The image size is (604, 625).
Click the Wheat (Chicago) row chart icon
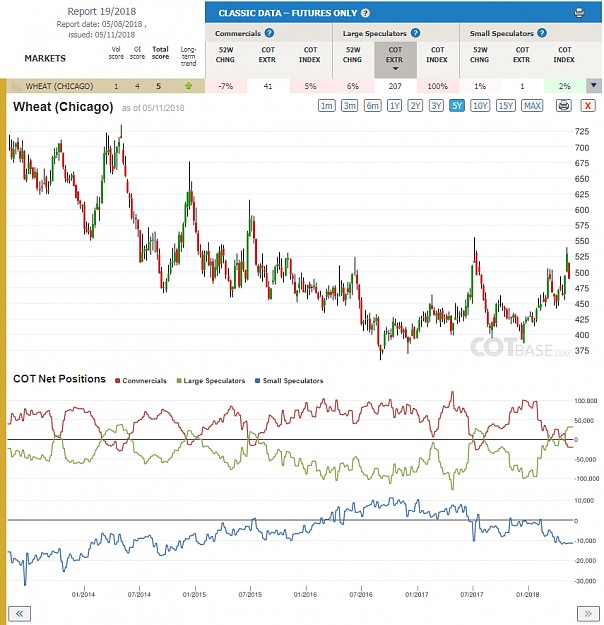tap(16, 86)
